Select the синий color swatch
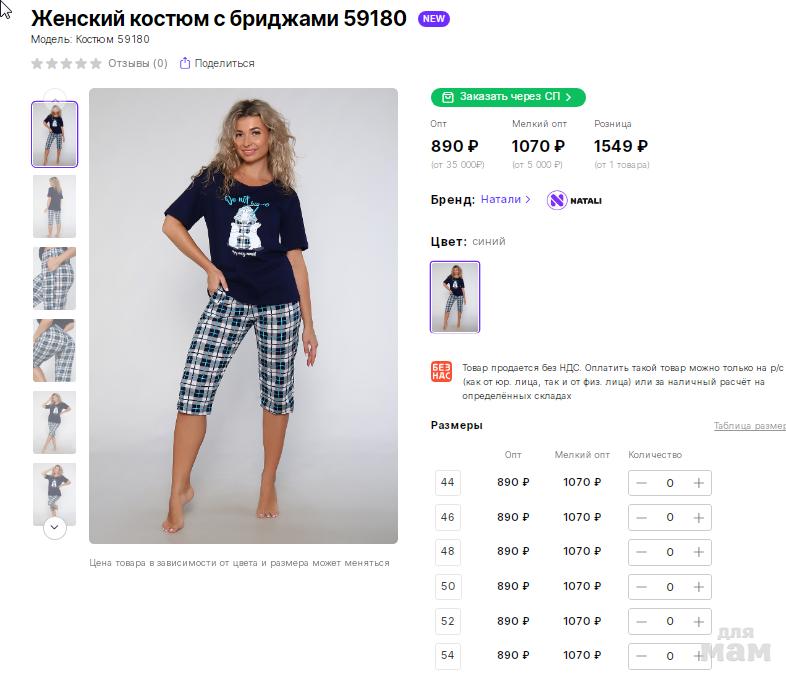This screenshot has width=786, height=676. [455, 297]
